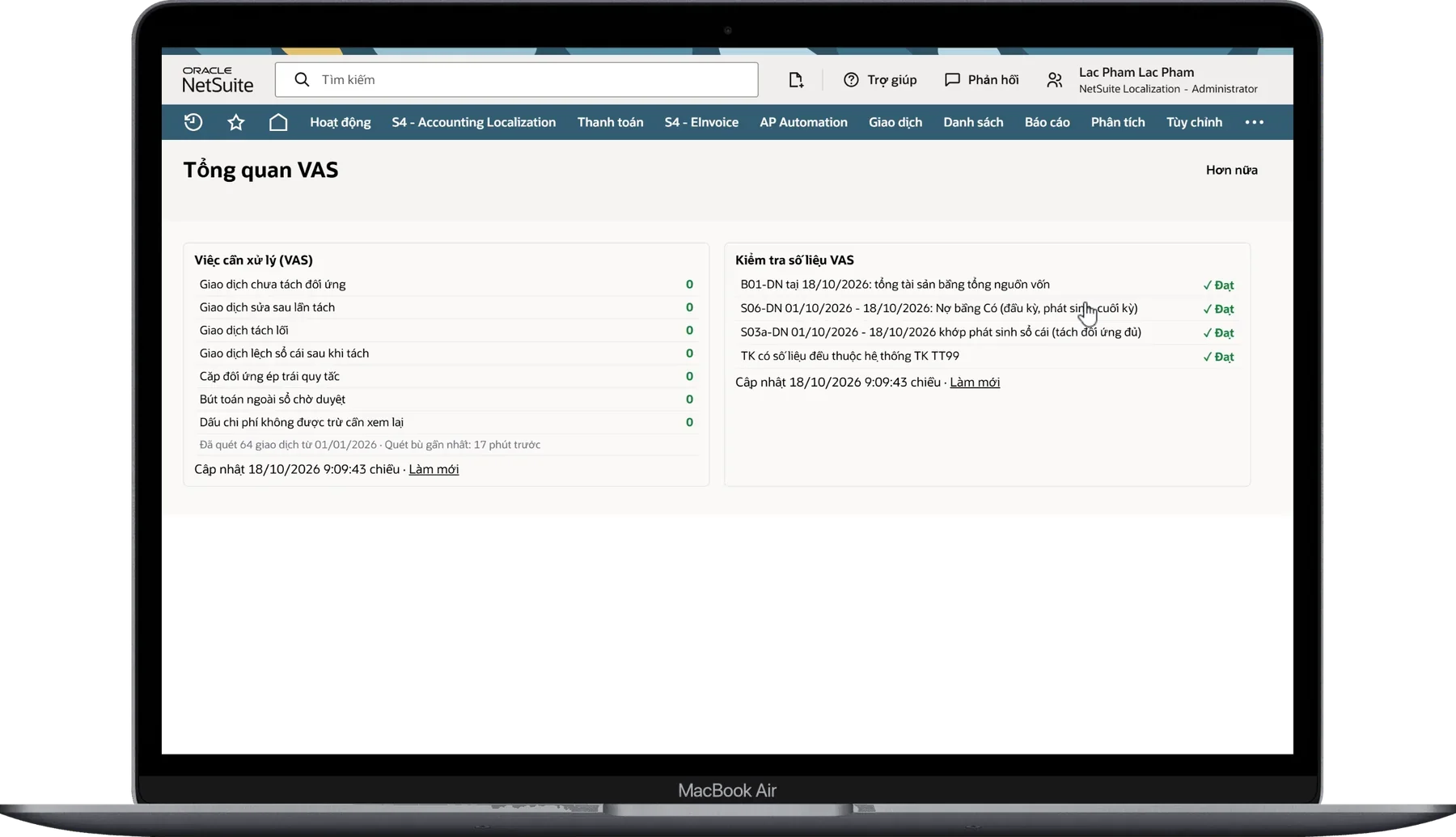Open the Hoạt động menu

pyautogui.click(x=341, y=122)
